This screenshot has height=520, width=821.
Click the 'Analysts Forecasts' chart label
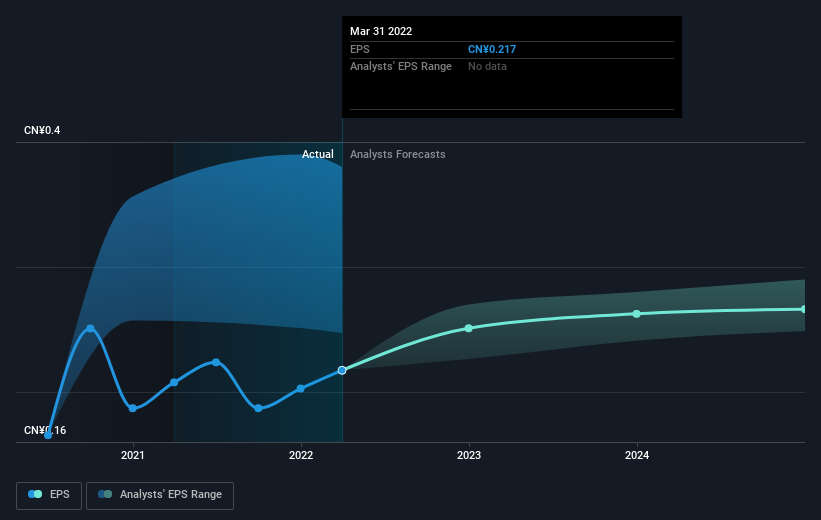[x=397, y=154]
